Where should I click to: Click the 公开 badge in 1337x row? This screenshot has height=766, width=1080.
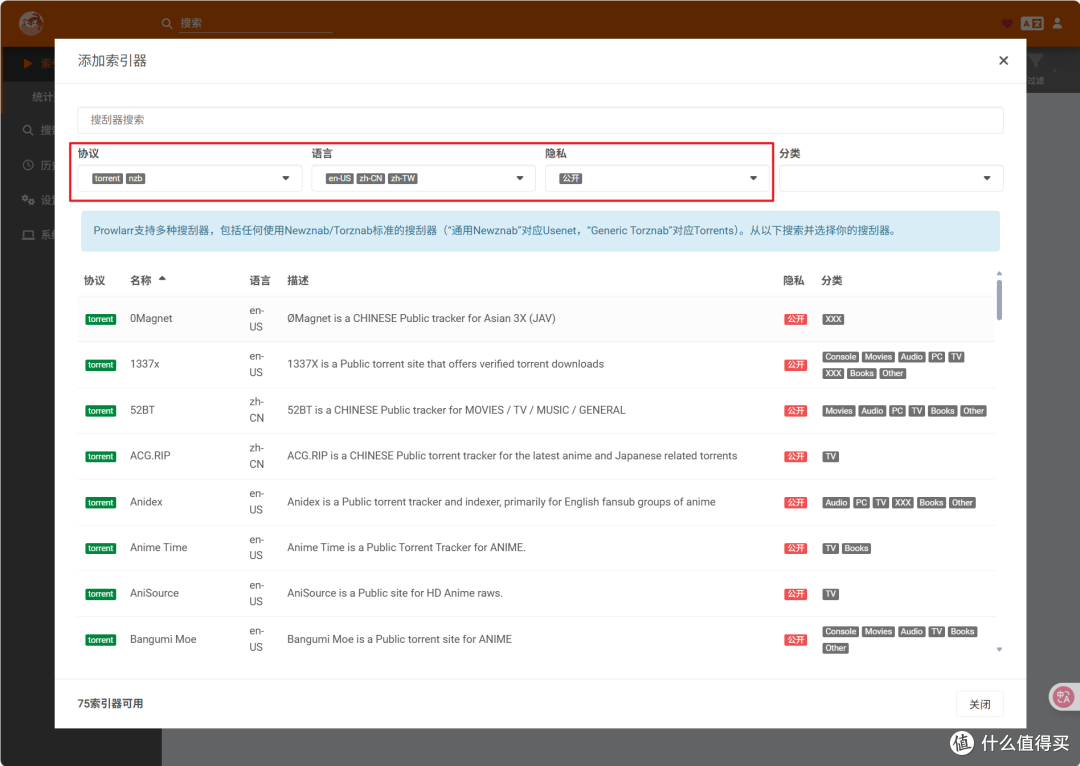[x=796, y=364]
